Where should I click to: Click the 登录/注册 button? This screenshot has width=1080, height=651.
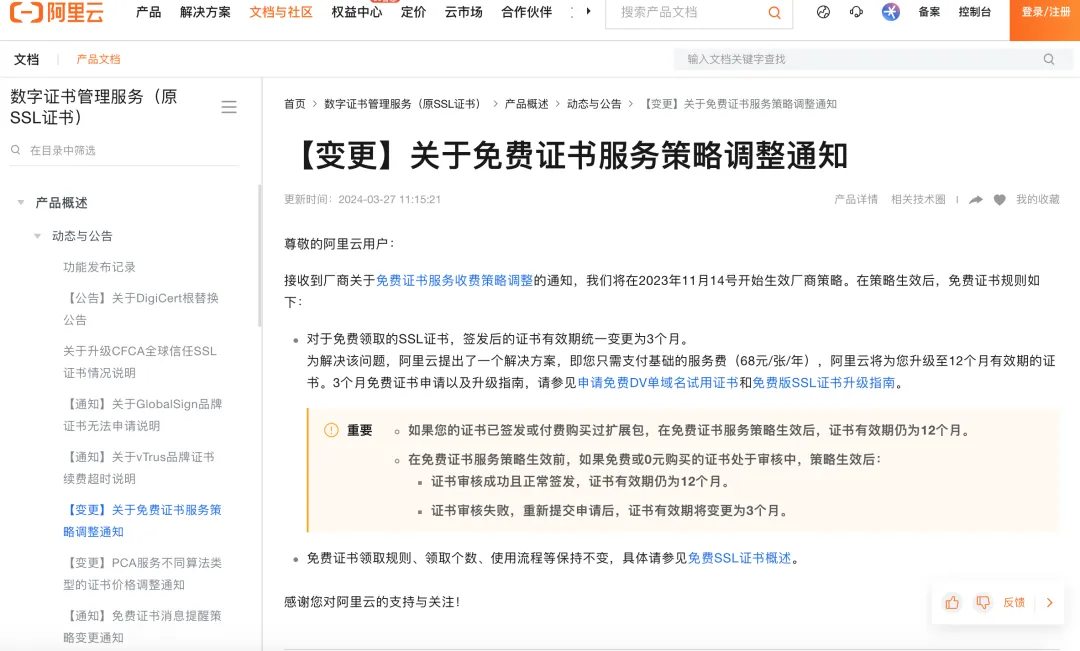coord(1045,19)
